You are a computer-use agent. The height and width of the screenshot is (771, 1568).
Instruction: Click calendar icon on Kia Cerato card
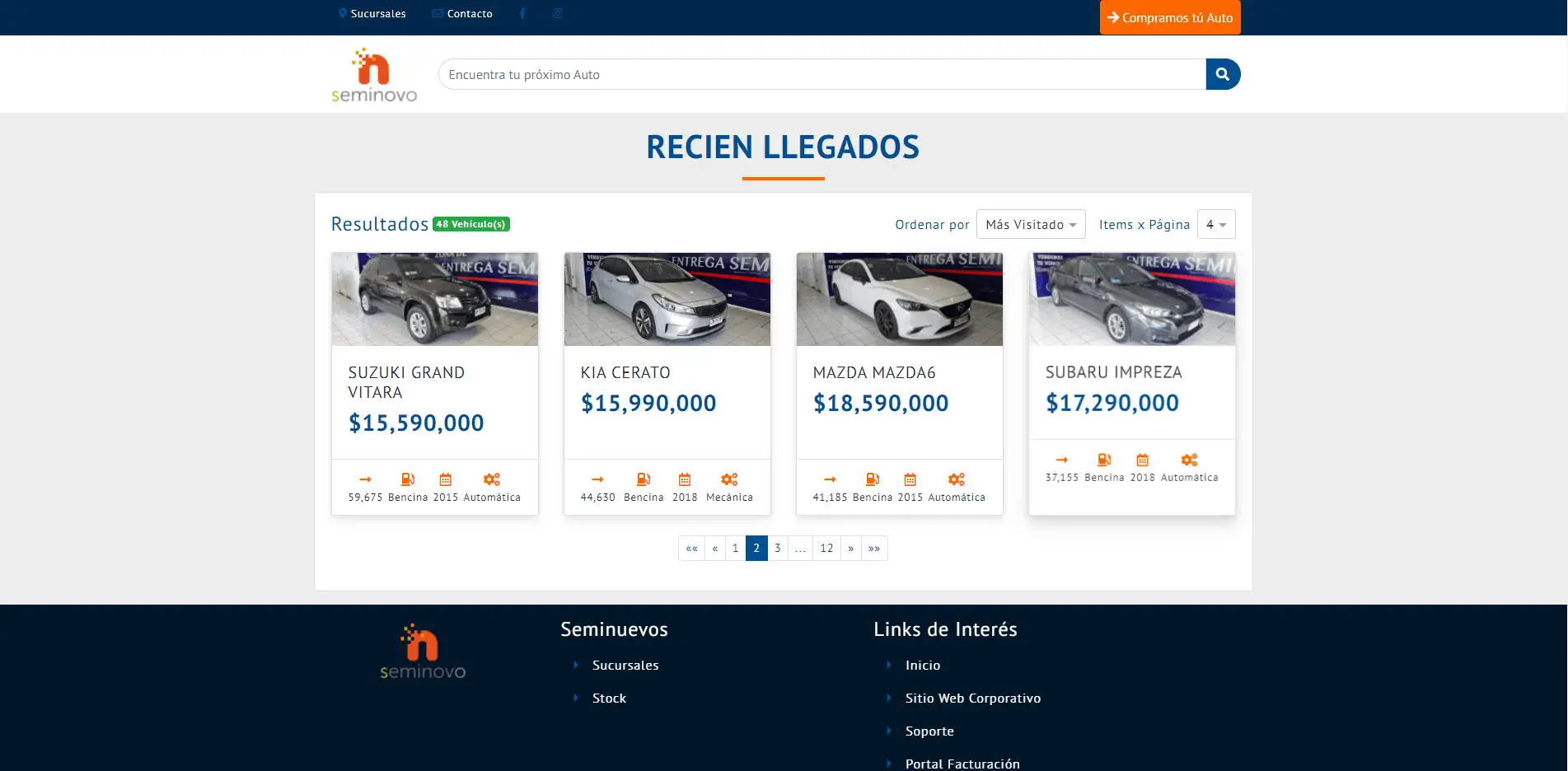pos(685,479)
